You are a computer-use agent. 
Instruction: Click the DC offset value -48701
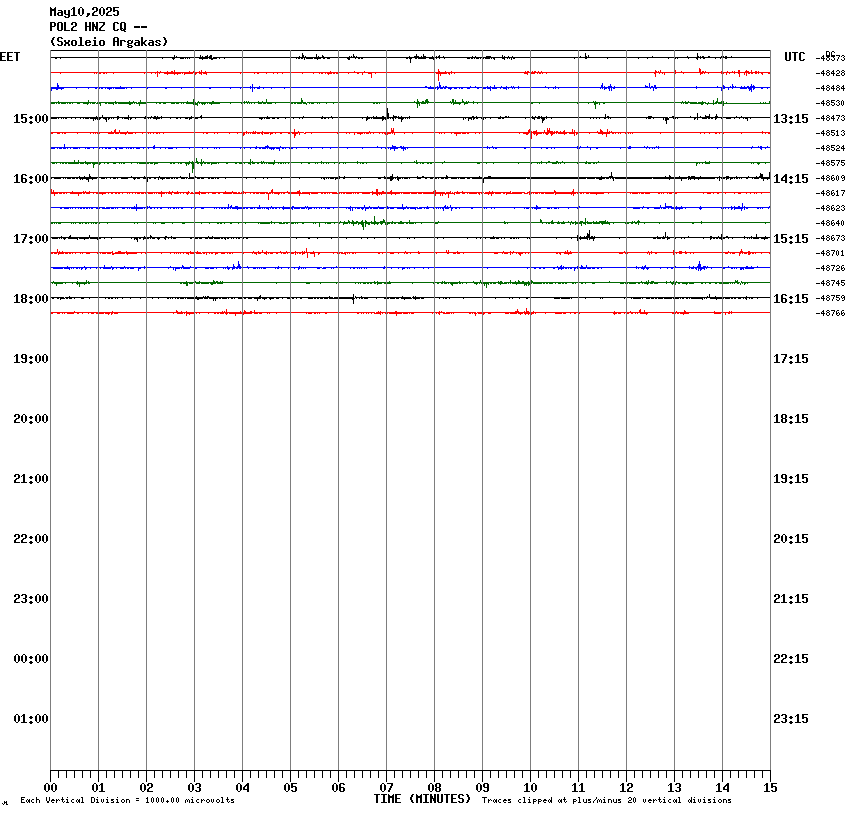[x=830, y=253]
